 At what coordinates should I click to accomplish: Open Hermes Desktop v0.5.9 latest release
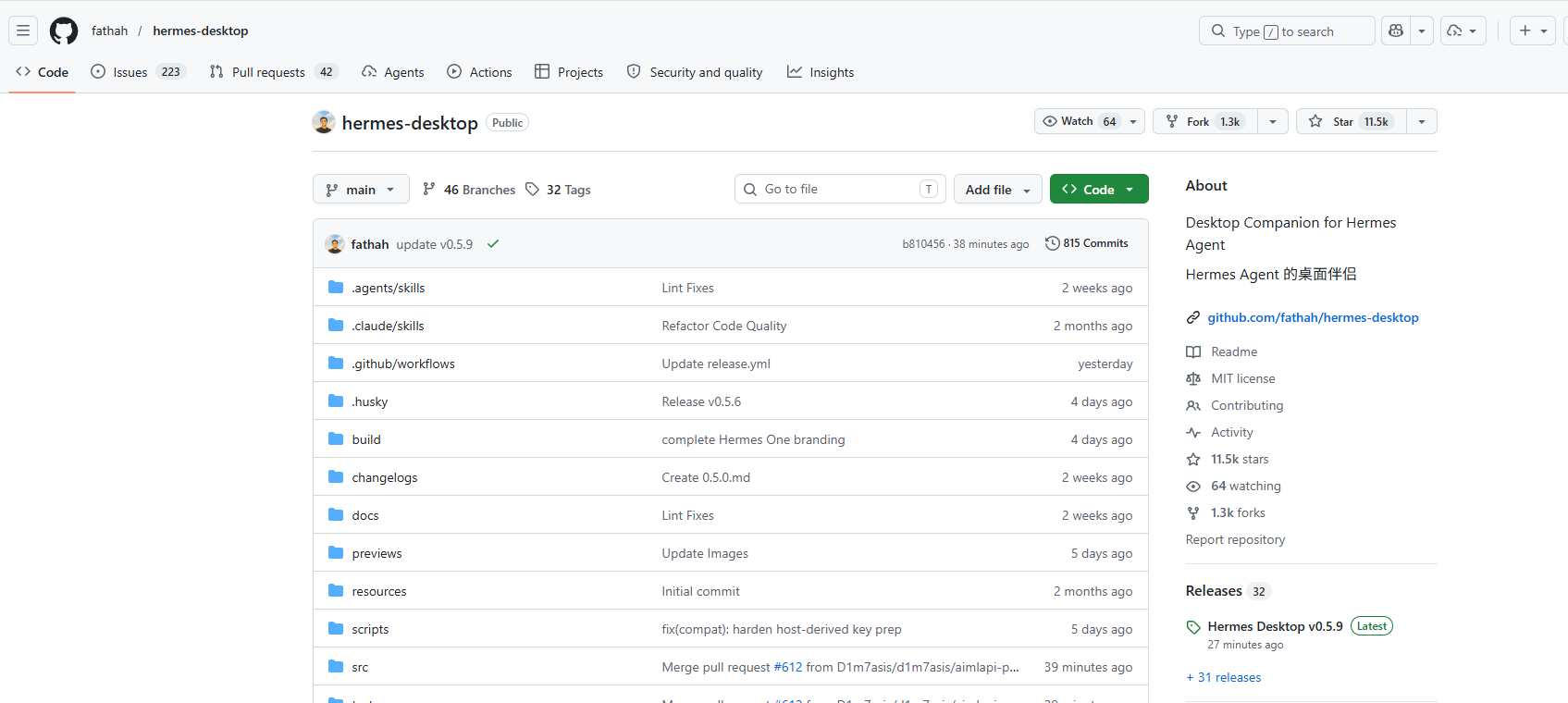[x=1276, y=626]
